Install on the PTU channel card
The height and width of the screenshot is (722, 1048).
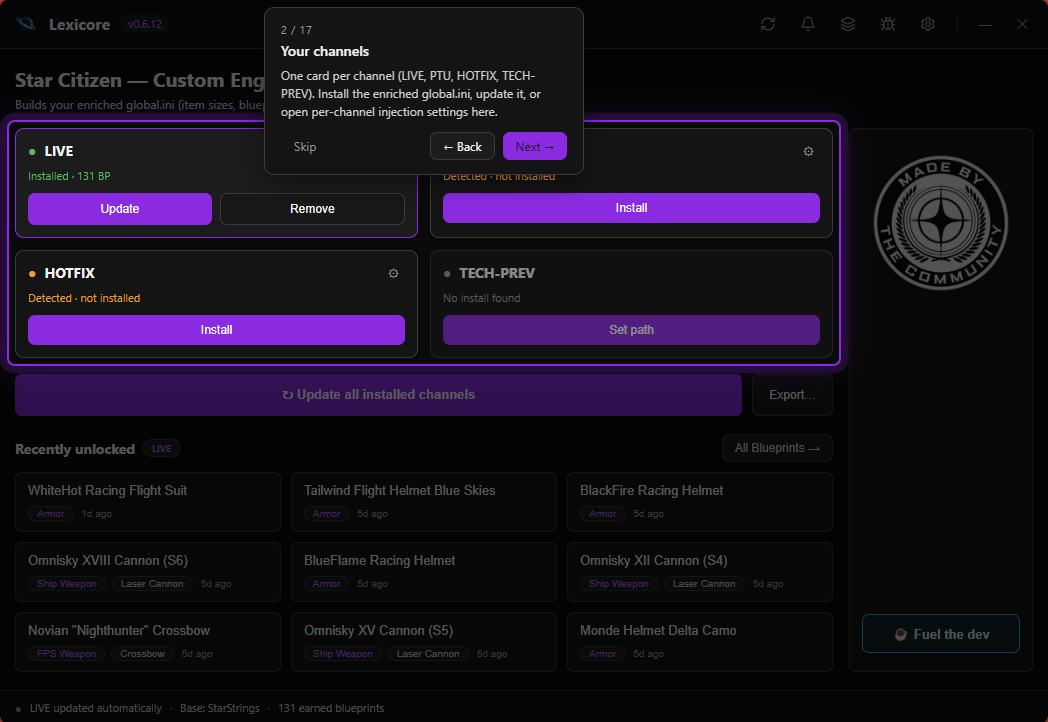[x=631, y=208]
